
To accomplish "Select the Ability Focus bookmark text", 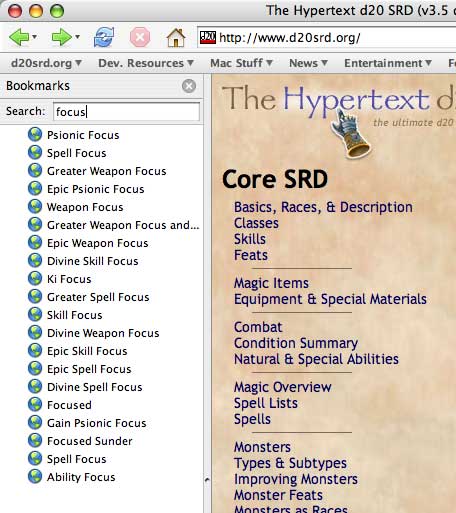I will tap(81, 477).
